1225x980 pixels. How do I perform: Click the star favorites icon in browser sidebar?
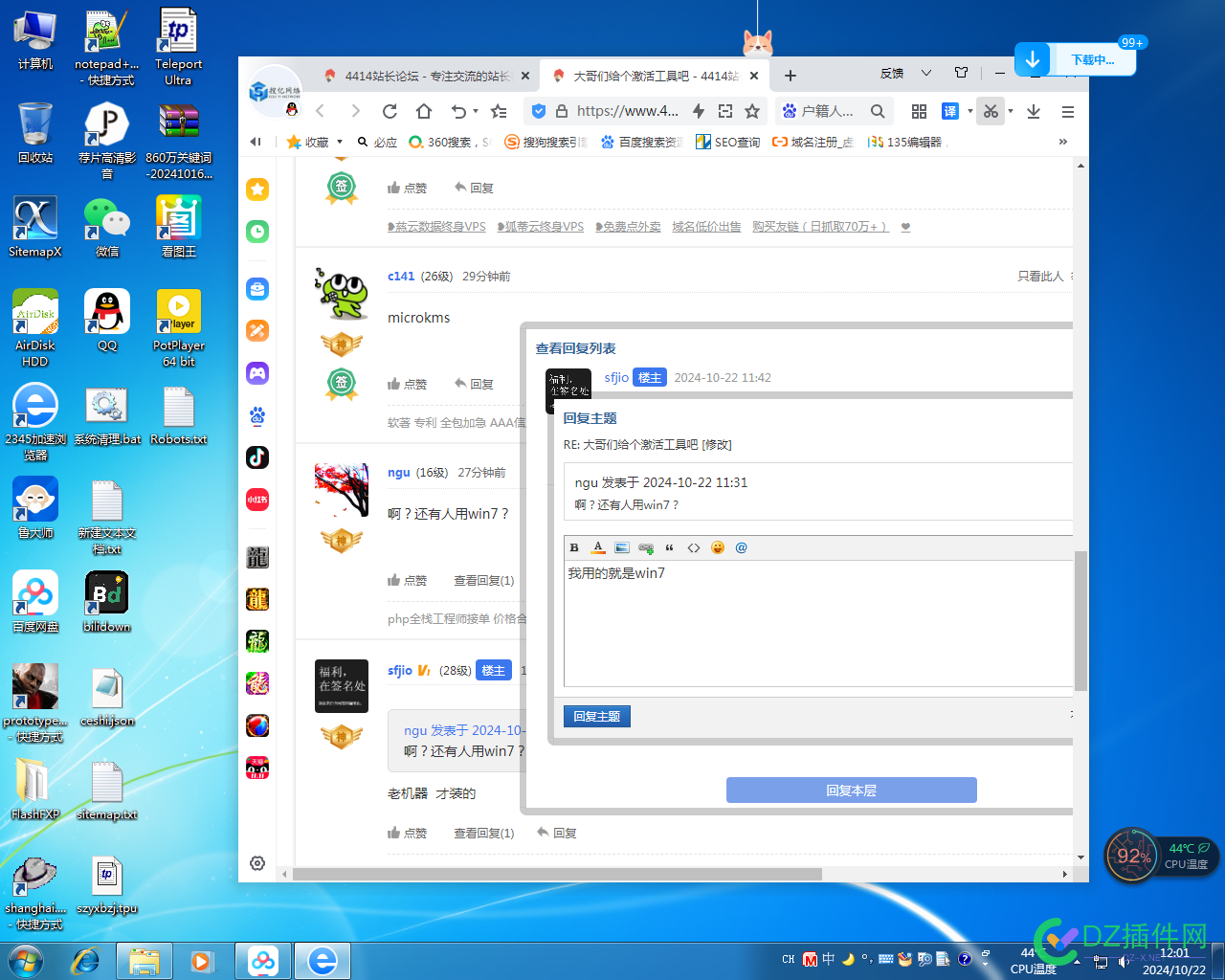point(257,189)
